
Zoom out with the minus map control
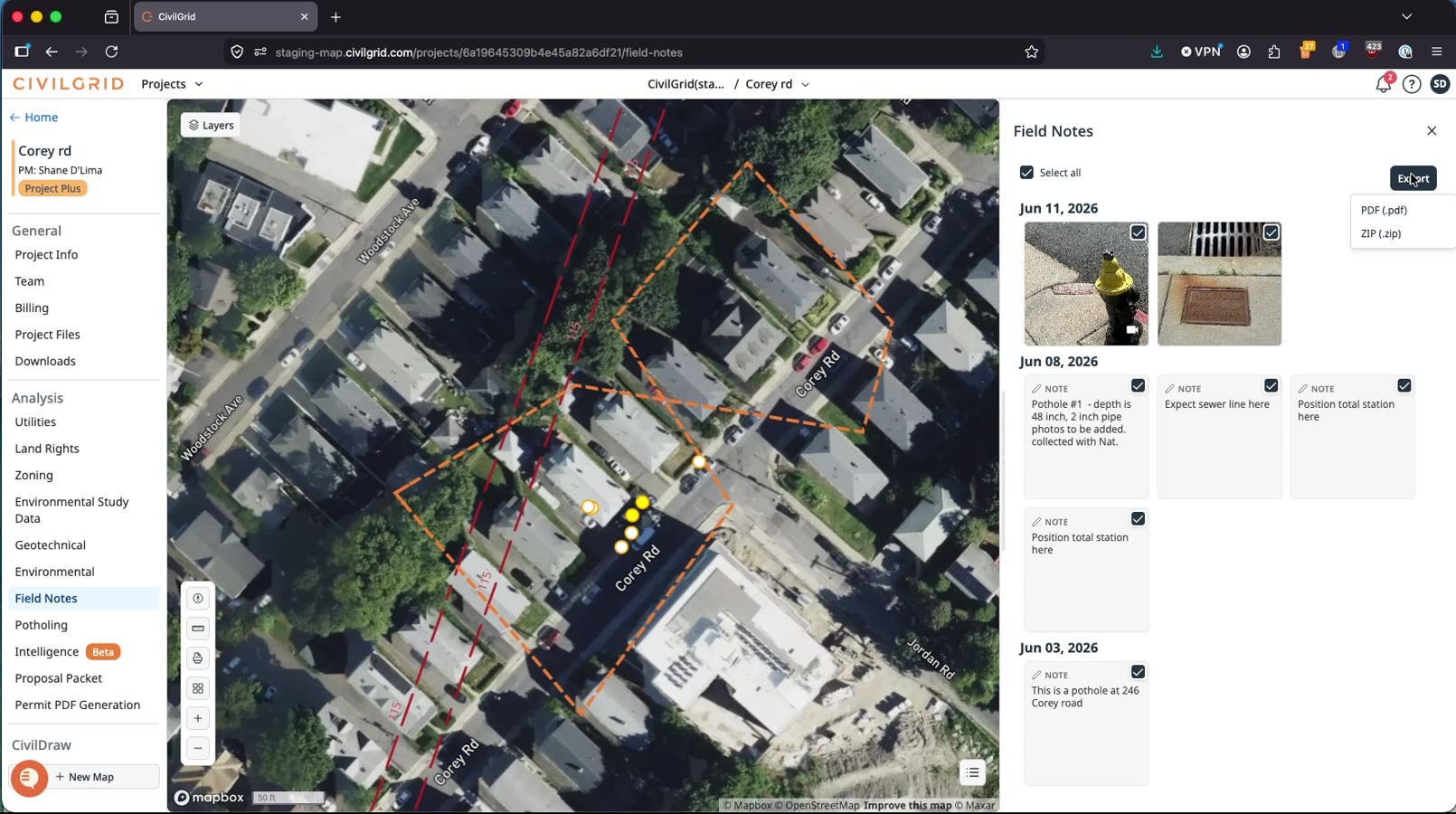click(x=197, y=748)
